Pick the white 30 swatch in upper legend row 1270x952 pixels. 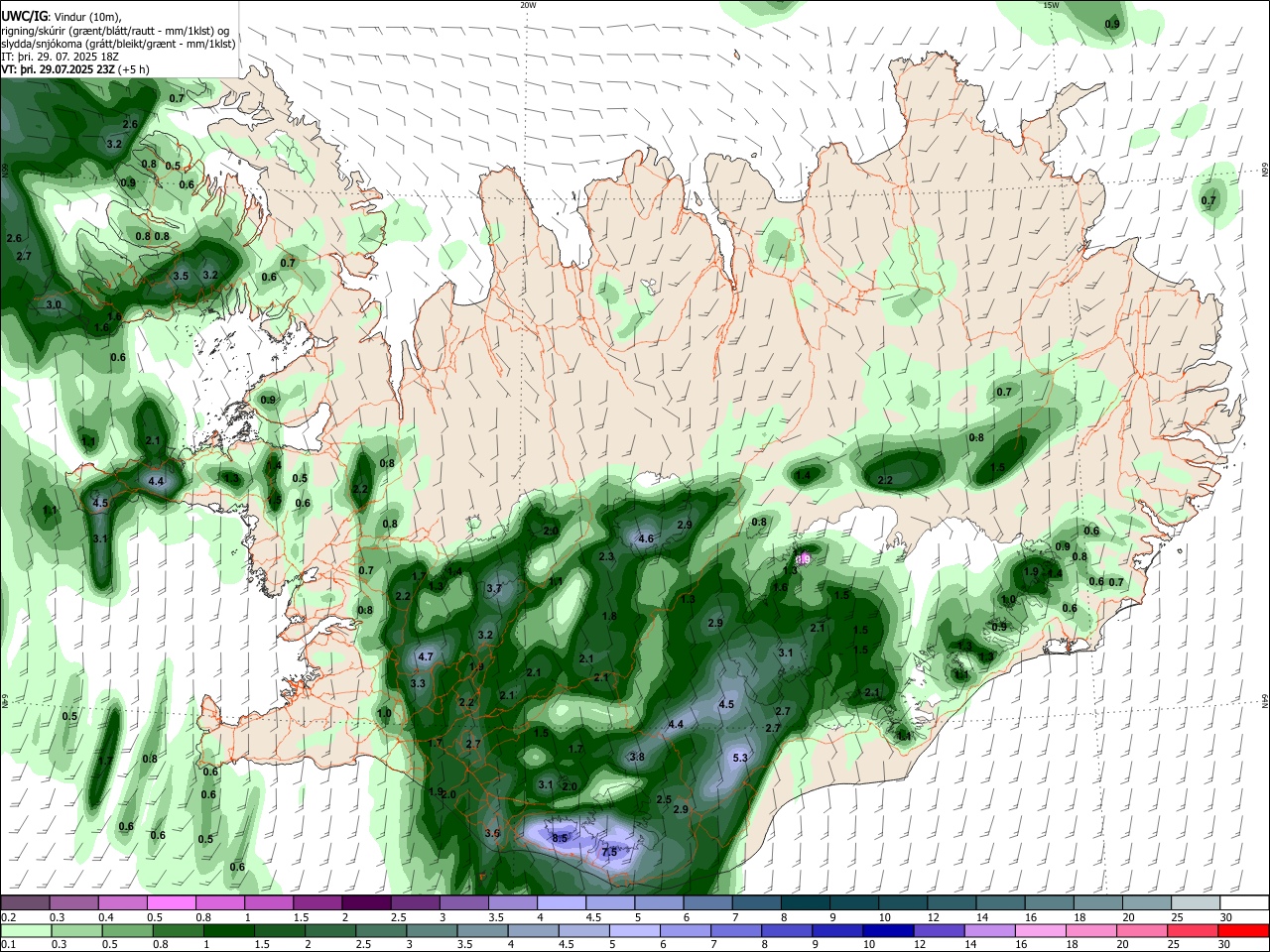tap(1244, 902)
